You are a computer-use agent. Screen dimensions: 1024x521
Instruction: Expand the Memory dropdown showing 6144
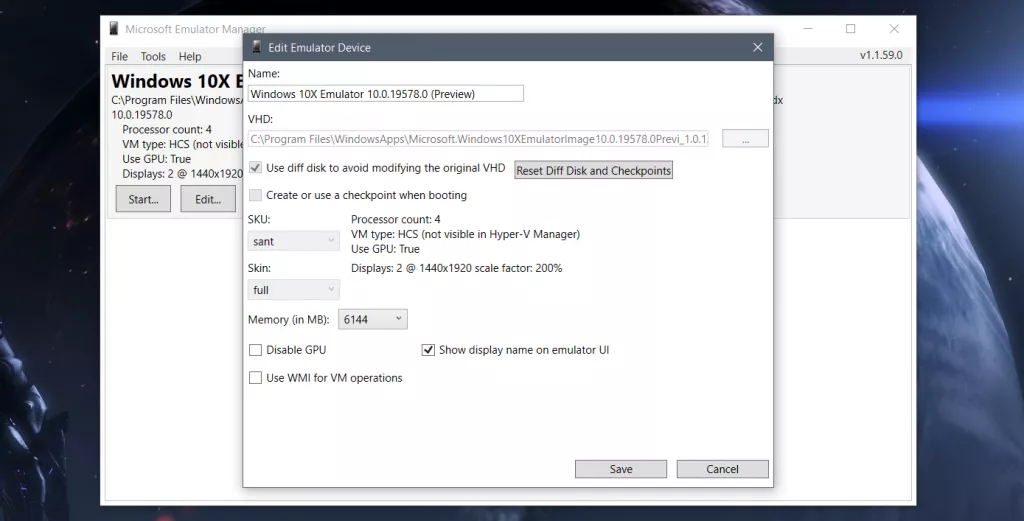click(x=373, y=319)
